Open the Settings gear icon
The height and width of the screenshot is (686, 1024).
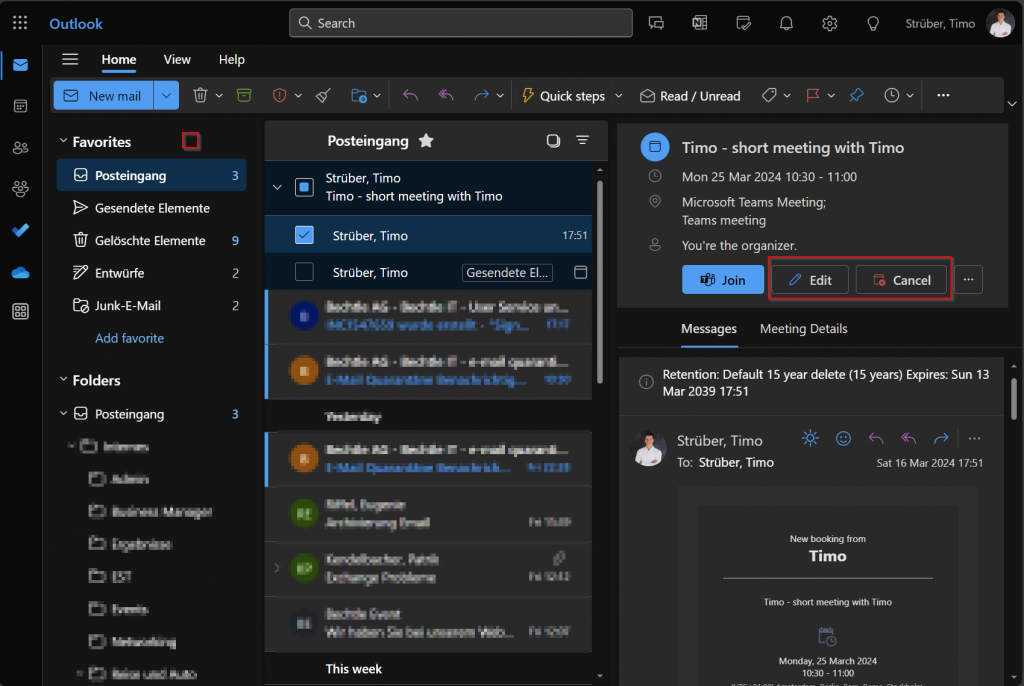[829, 23]
